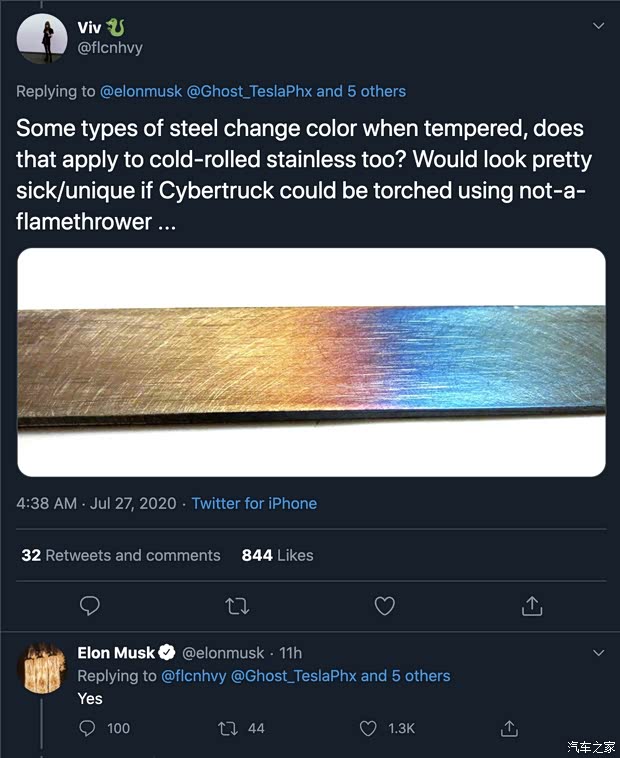Show the "5 others" replied-to list in Viv's tweet
This screenshot has width=620, height=758.
(x=376, y=91)
